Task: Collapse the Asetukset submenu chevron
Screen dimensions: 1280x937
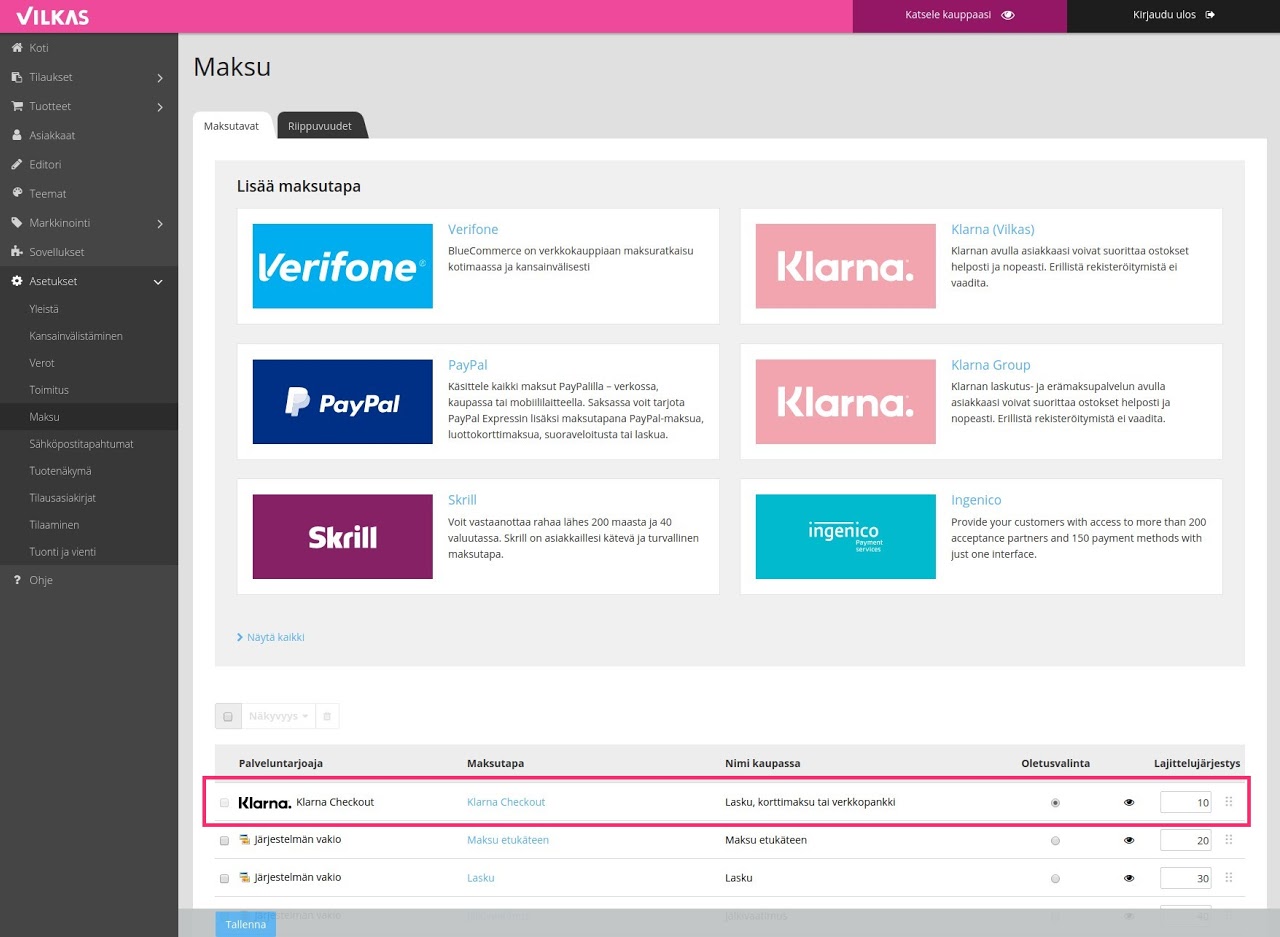Action: (158, 282)
